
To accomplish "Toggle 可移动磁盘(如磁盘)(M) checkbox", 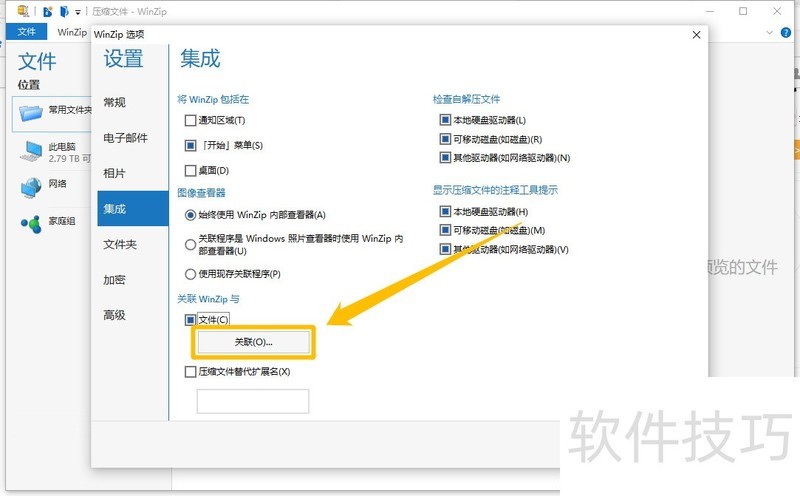I will click(445, 230).
